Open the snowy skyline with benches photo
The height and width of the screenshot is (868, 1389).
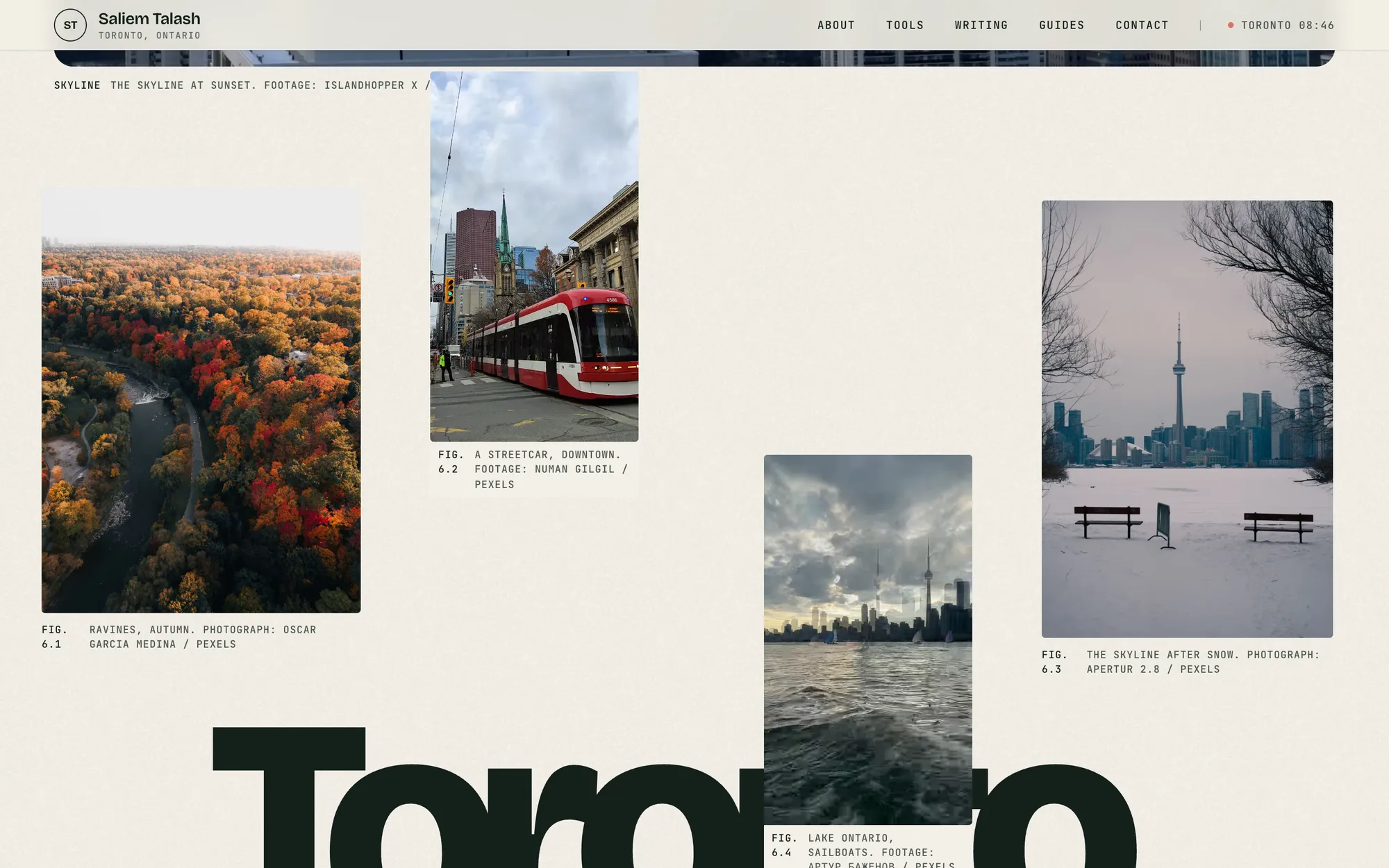pyautogui.click(x=1187, y=419)
